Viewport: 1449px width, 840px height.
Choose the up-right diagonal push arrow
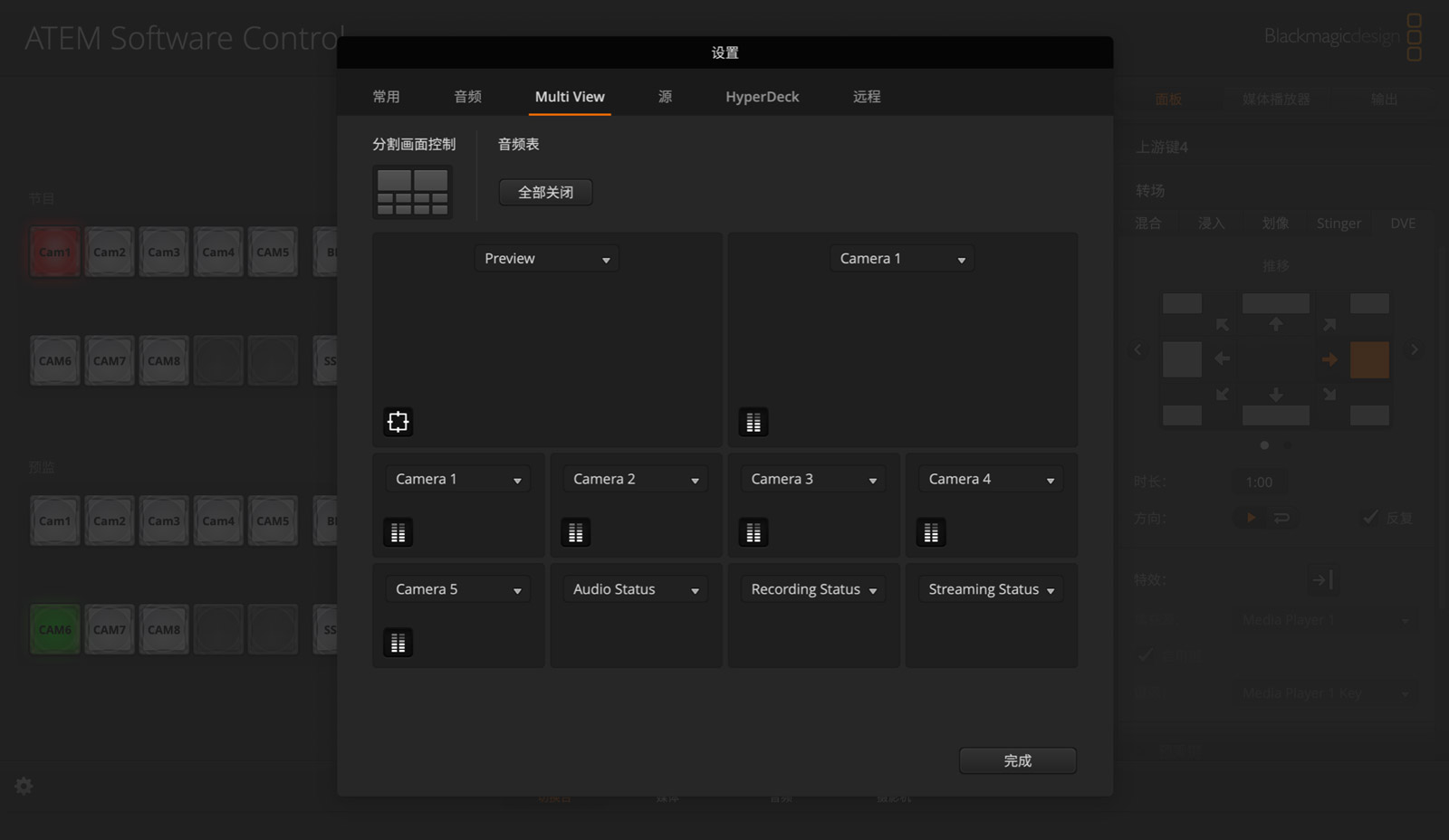point(1329,324)
